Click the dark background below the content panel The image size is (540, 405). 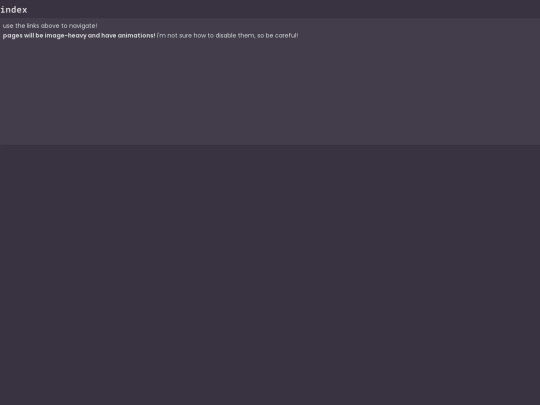[x=270, y=275]
